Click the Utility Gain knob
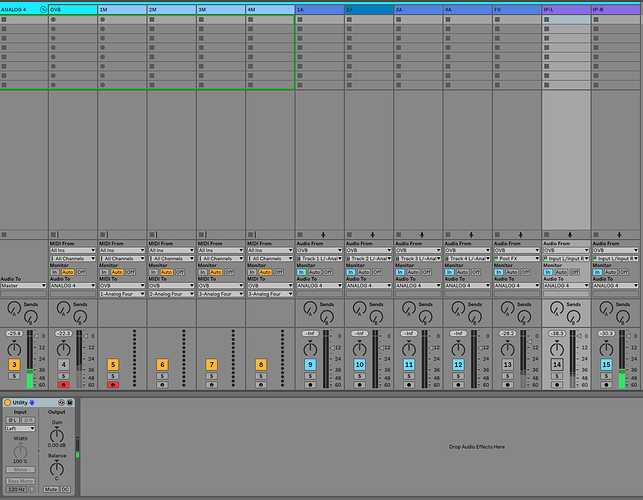The width and height of the screenshot is (643, 500). [x=56, y=433]
